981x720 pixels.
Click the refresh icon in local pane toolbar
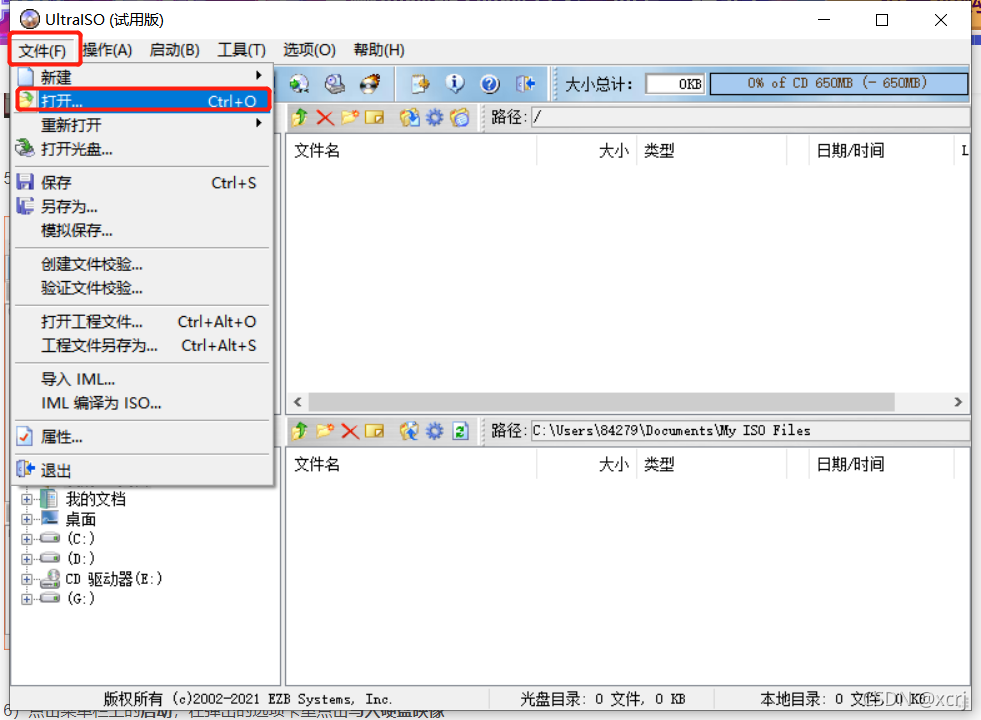coord(460,431)
